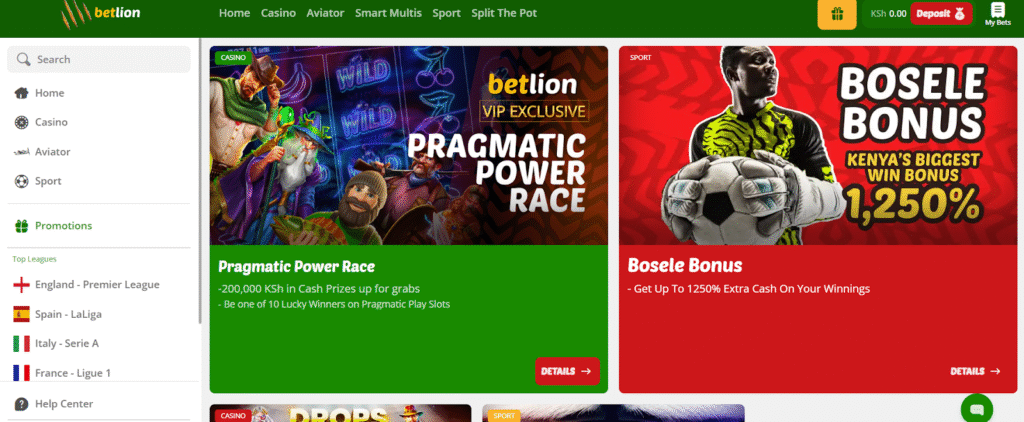Open Details for Pragmatic Power Race
The image size is (1024, 422).
(x=567, y=371)
